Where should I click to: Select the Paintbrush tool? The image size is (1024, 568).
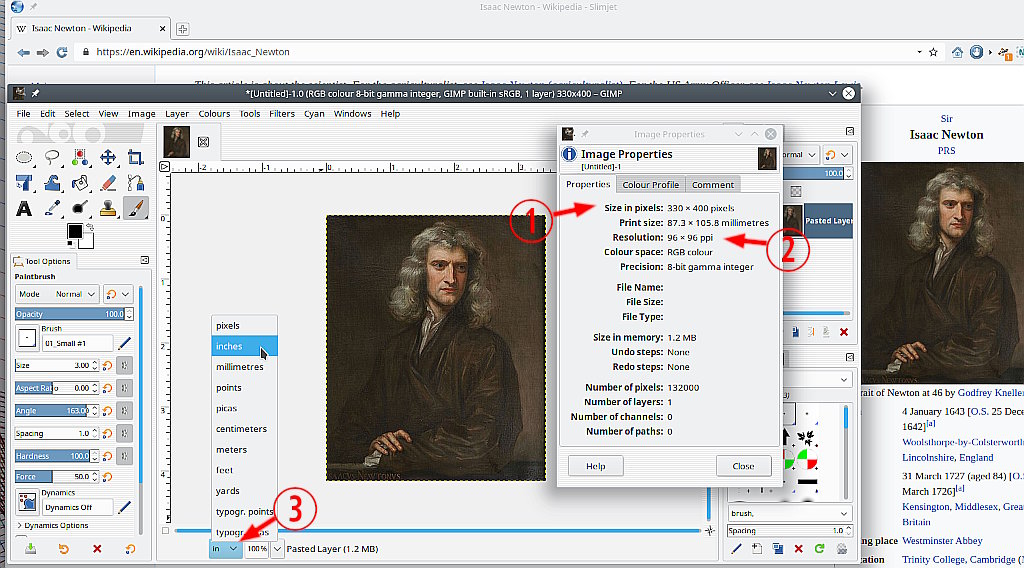[x=135, y=208]
